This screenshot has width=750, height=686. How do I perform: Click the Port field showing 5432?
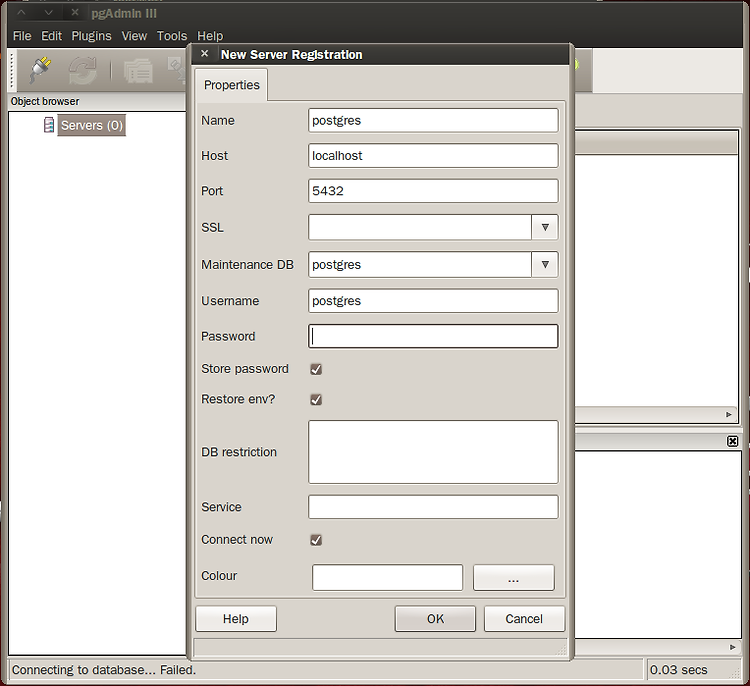pyautogui.click(x=433, y=191)
